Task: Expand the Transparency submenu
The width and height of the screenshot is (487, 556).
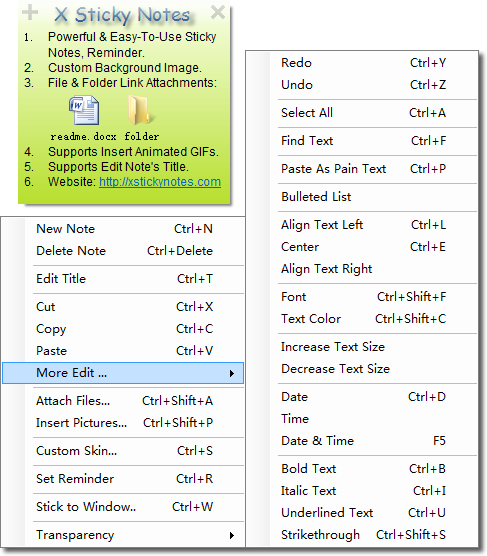Action: pyautogui.click(x=123, y=535)
